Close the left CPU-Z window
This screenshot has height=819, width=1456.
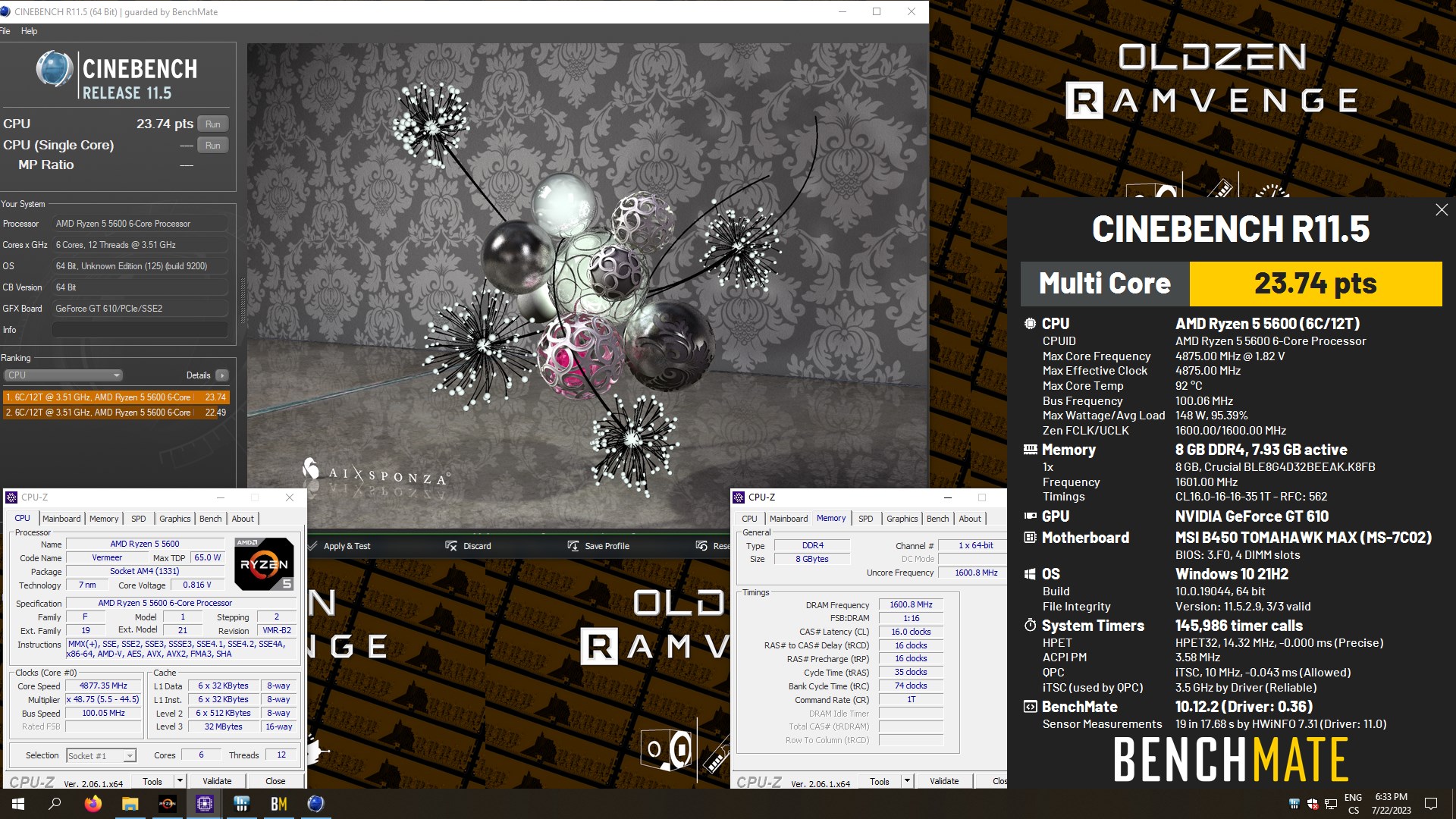pyautogui.click(x=289, y=497)
